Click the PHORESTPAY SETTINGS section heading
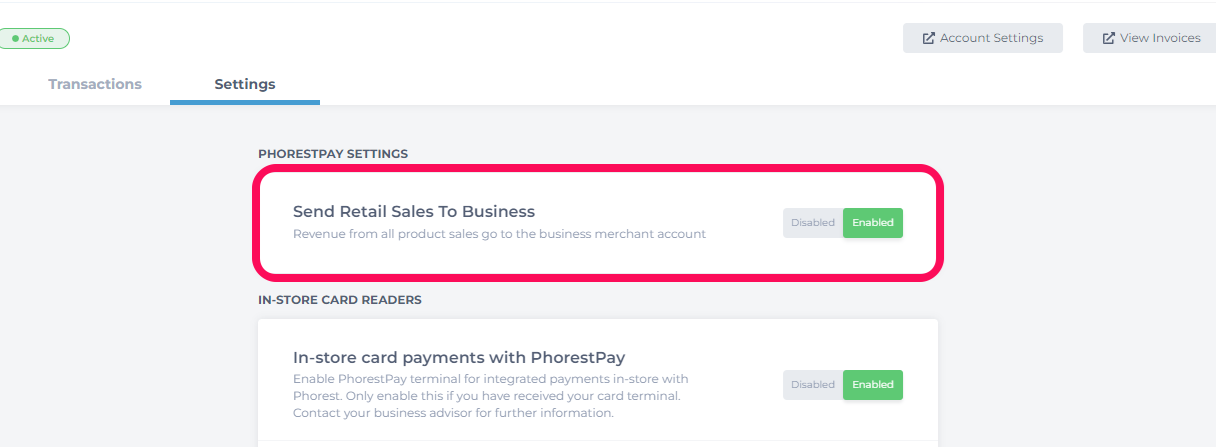 pos(333,154)
